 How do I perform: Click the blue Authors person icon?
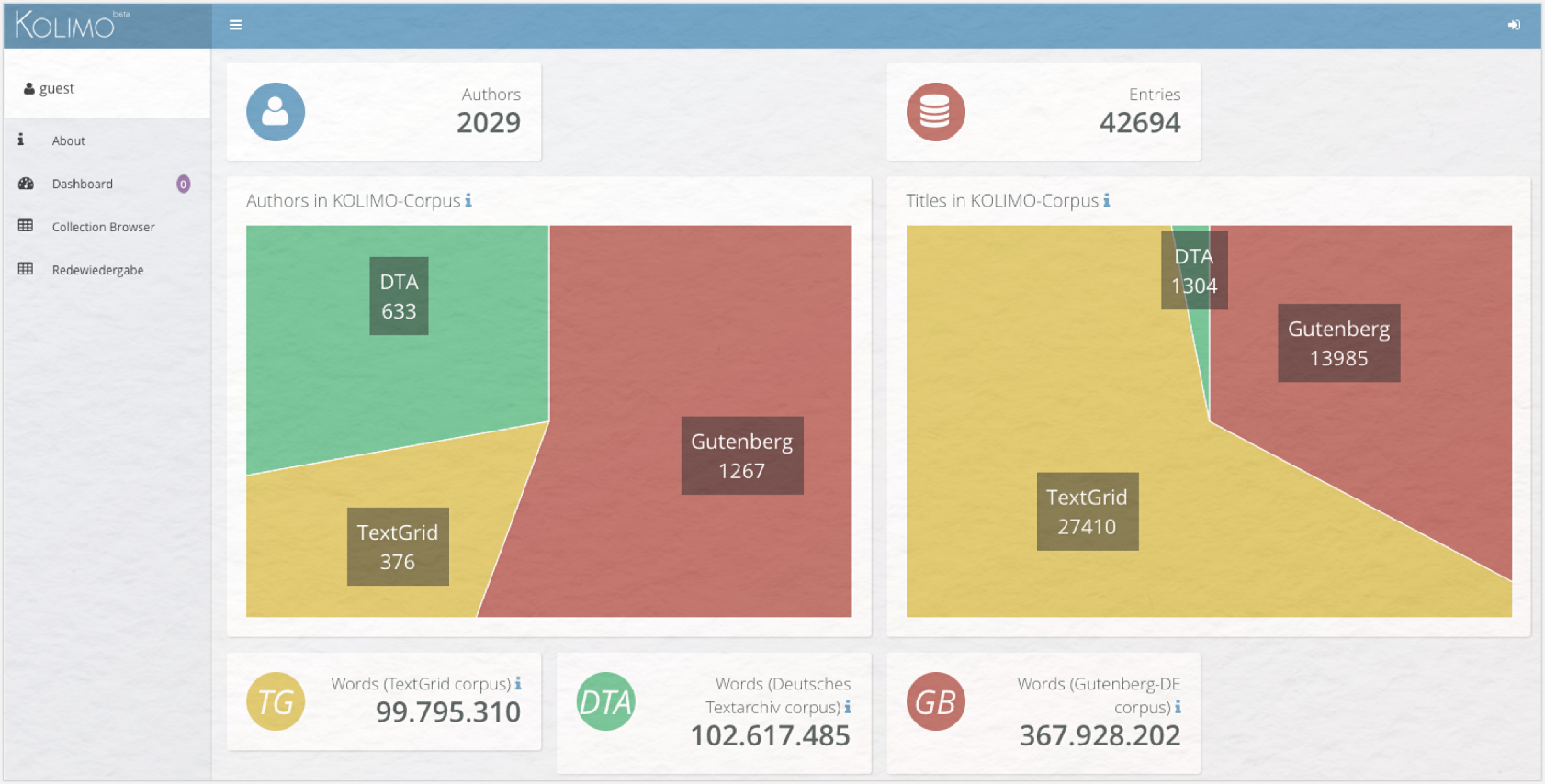276,112
